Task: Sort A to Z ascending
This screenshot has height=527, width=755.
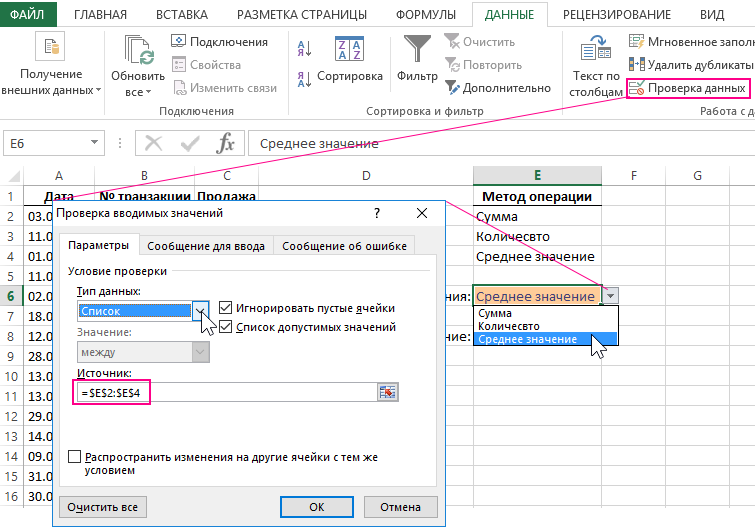Action: 304,48
